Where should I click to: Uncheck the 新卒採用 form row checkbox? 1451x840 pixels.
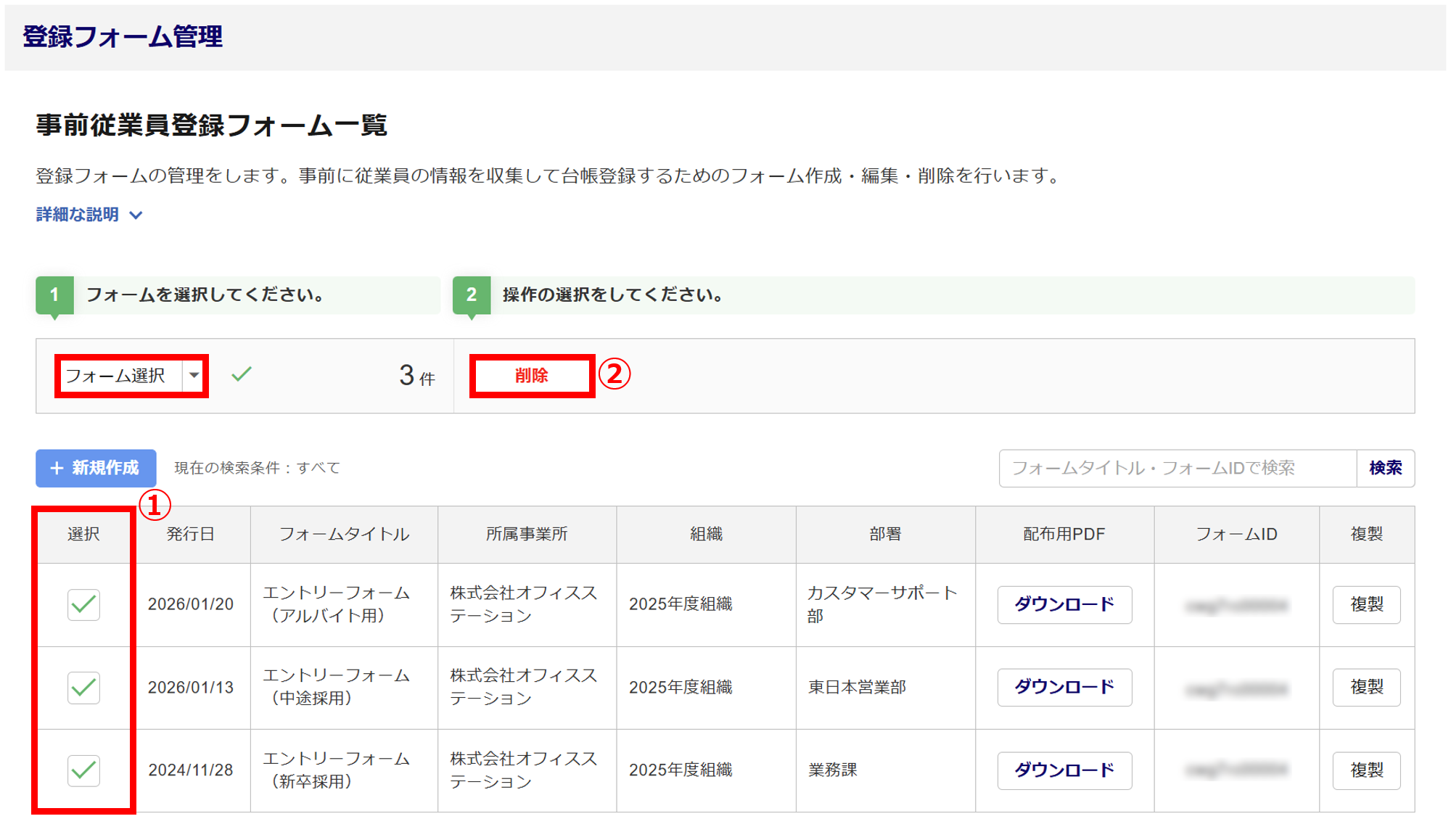click(x=83, y=770)
